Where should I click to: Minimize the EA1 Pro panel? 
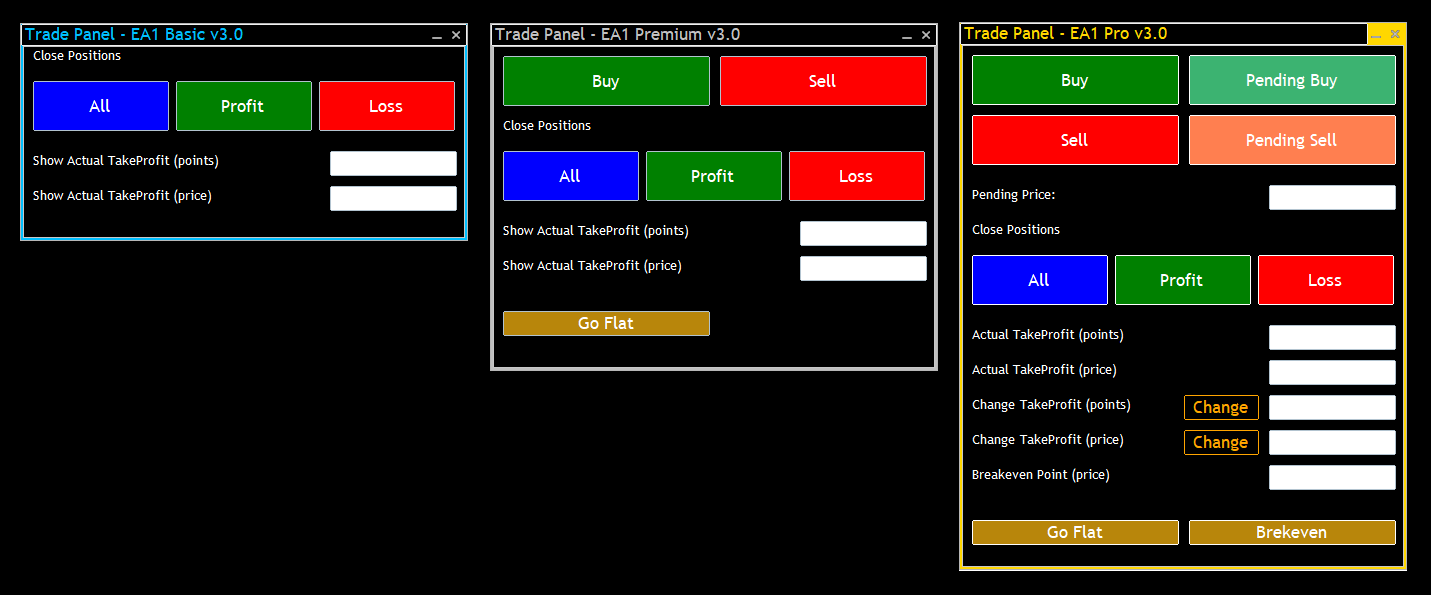coord(1376,35)
